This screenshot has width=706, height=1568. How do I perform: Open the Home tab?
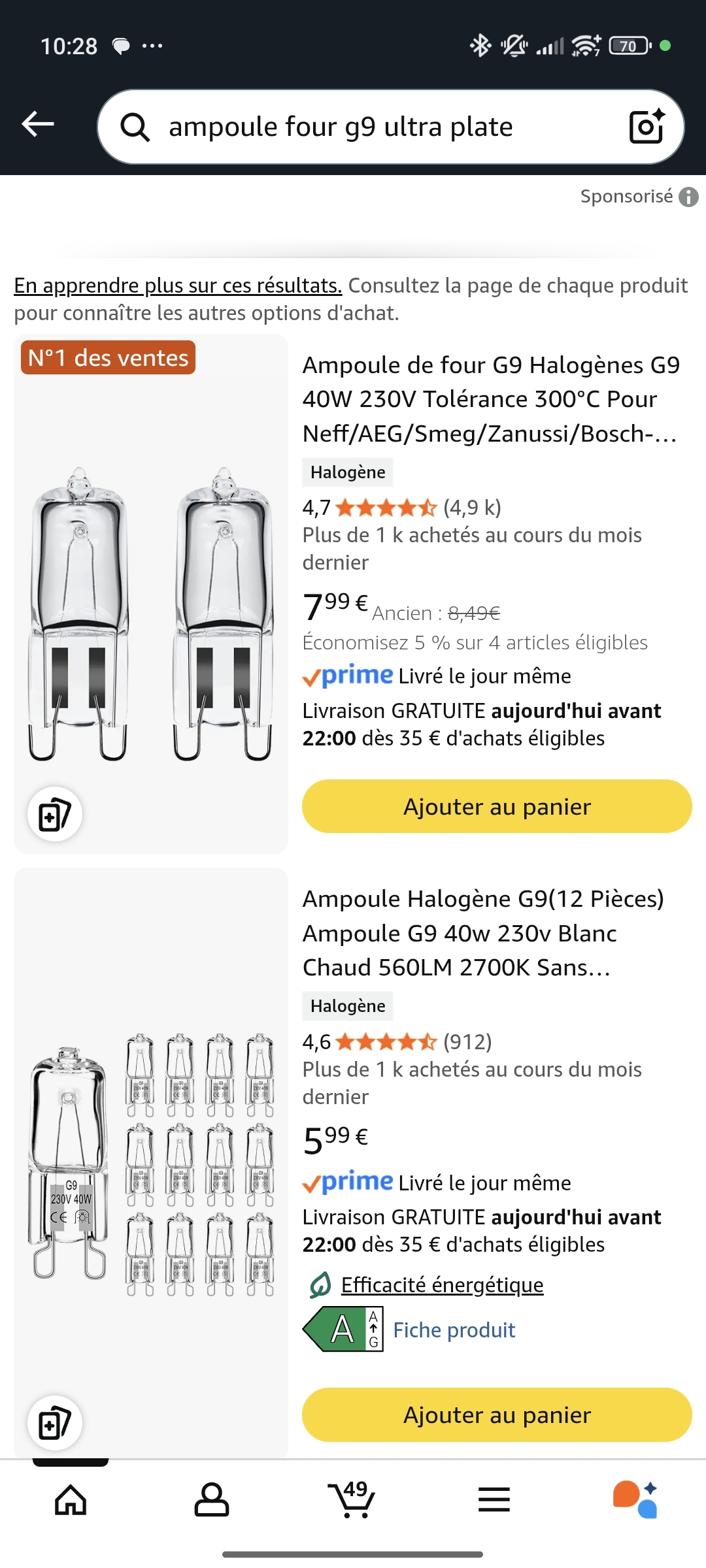(71, 1499)
